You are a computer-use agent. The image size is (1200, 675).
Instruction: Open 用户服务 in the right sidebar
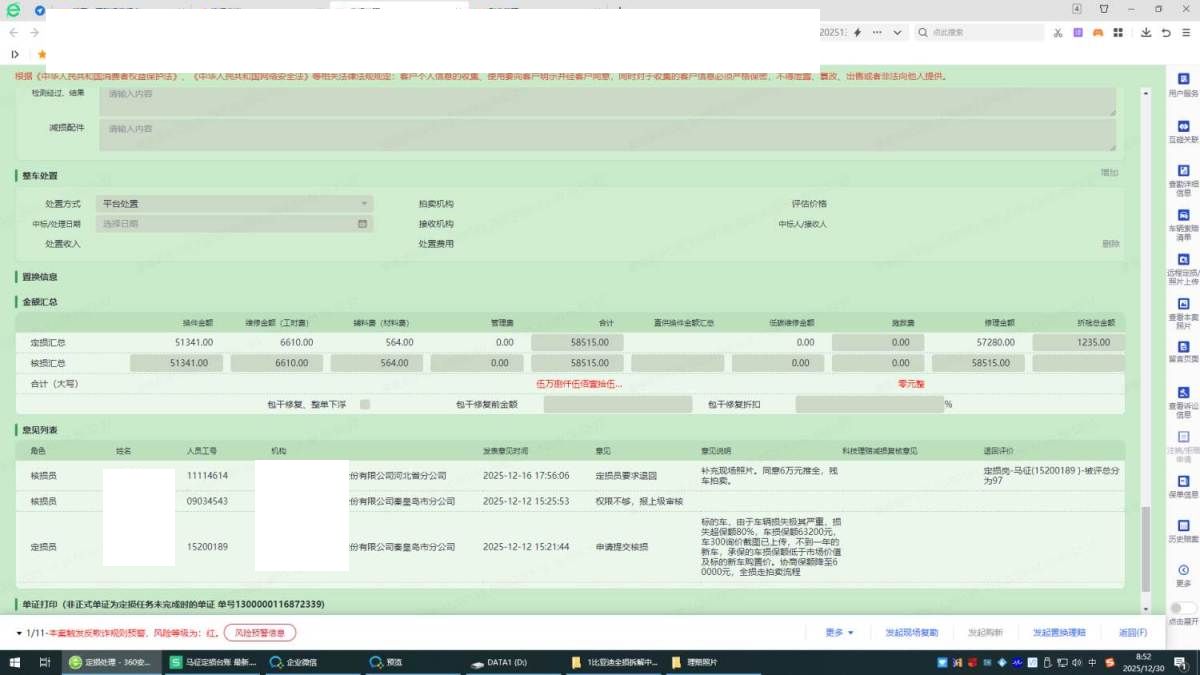pyautogui.click(x=1183, y=84)
